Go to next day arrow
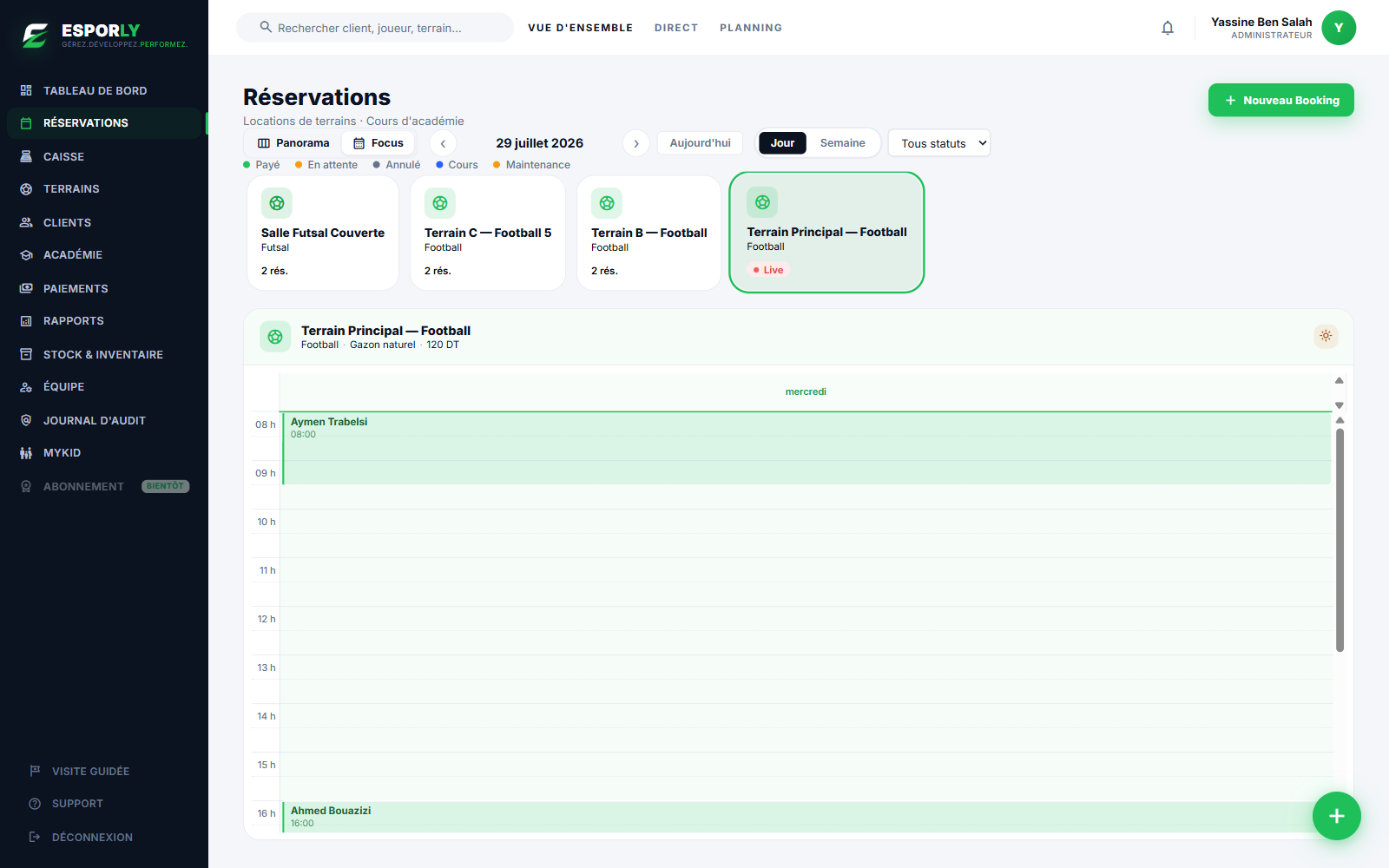The image size is (1389, 868). (x=636, y=143)
